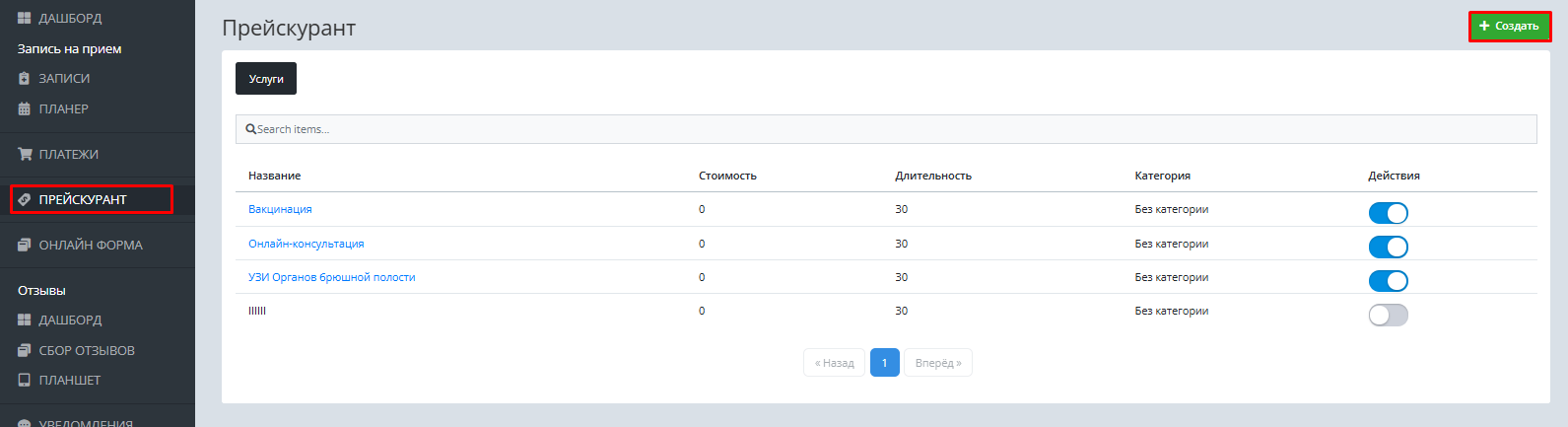The image size is (1568, 427).
Task: Turn off the Онлайн-консультация toggle
Action: (1388, 247)
